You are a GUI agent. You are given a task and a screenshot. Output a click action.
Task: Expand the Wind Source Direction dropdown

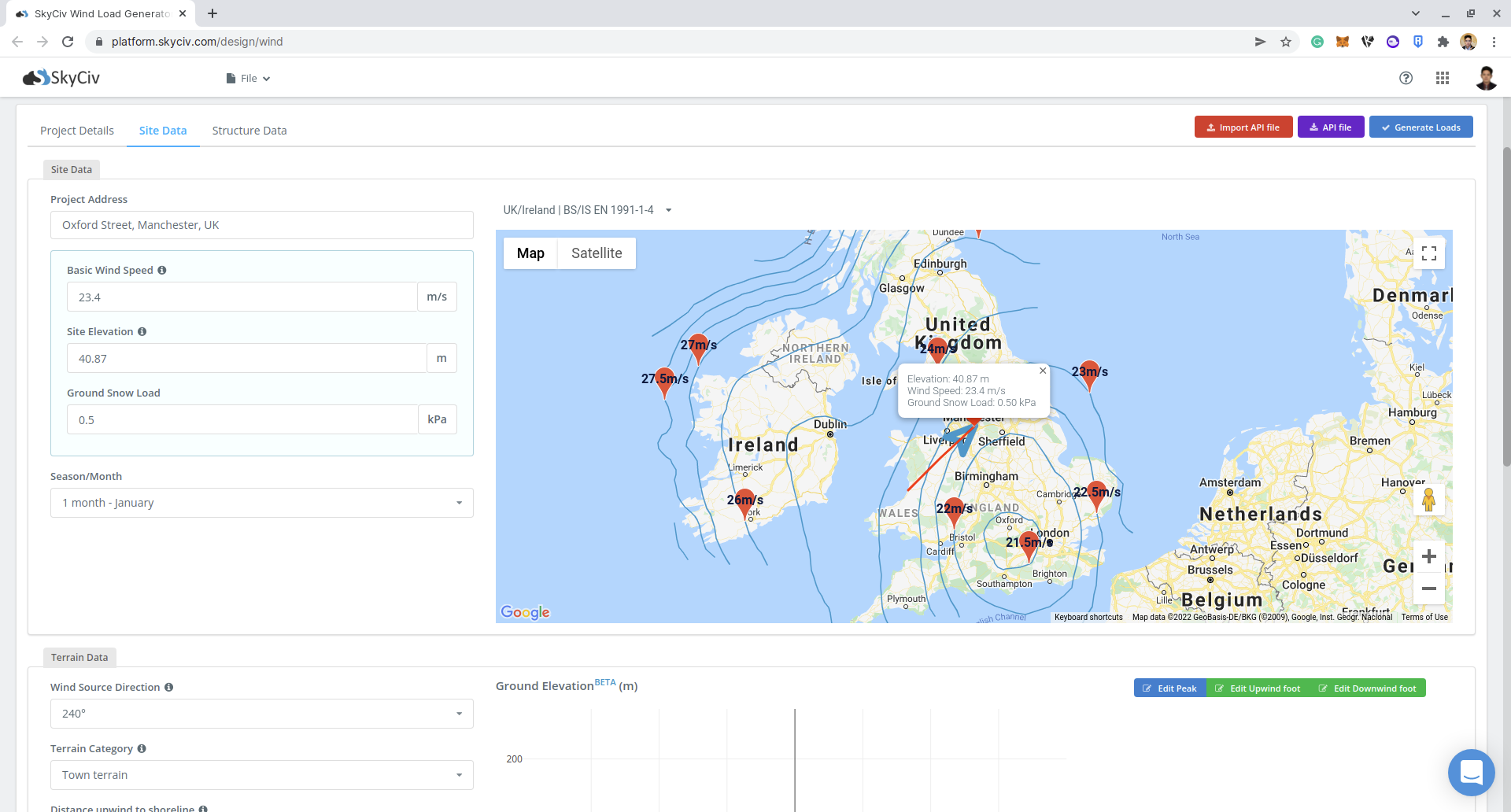coord(261,714)
